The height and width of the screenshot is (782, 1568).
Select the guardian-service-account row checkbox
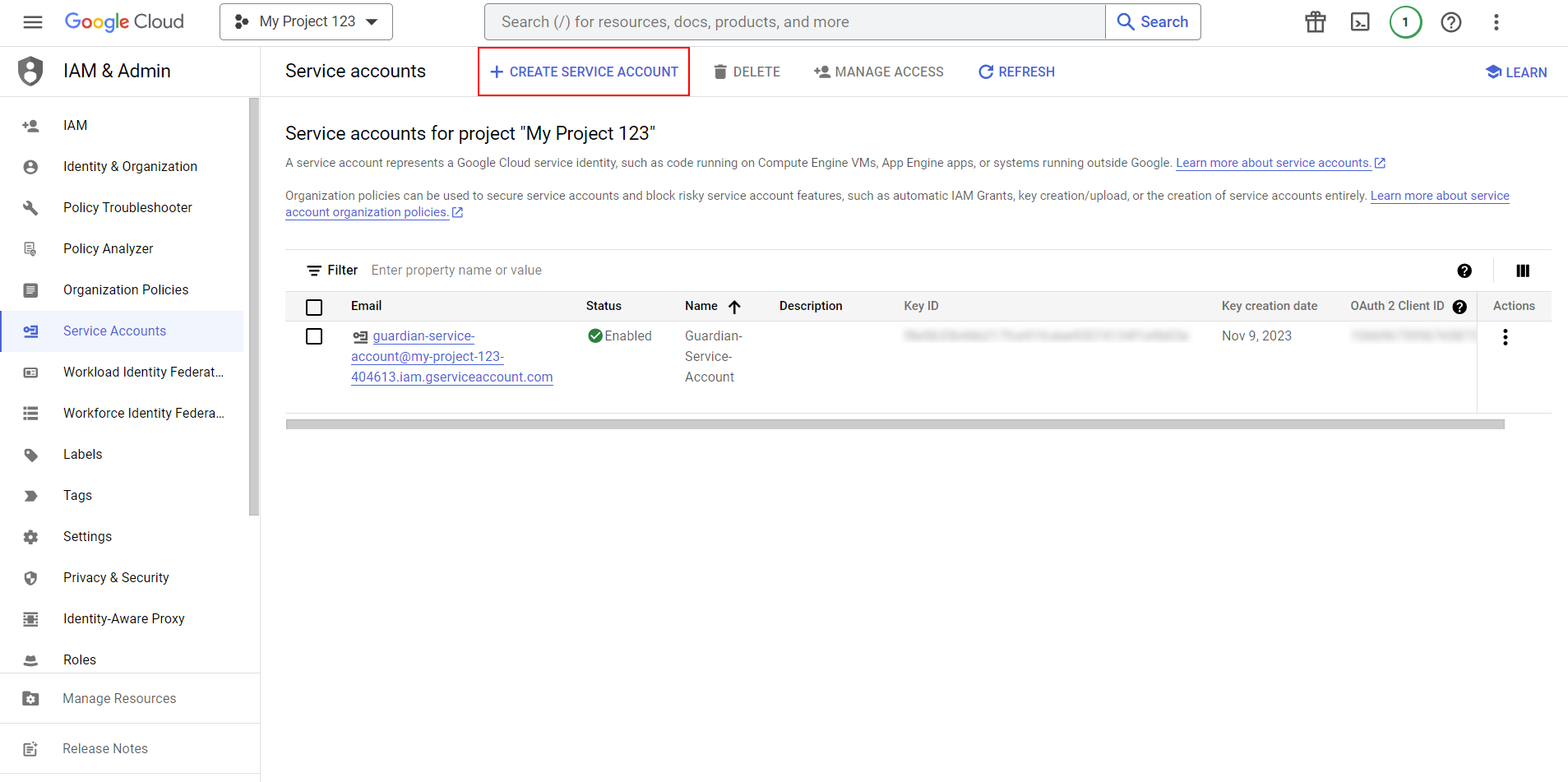tap(314, 336)
